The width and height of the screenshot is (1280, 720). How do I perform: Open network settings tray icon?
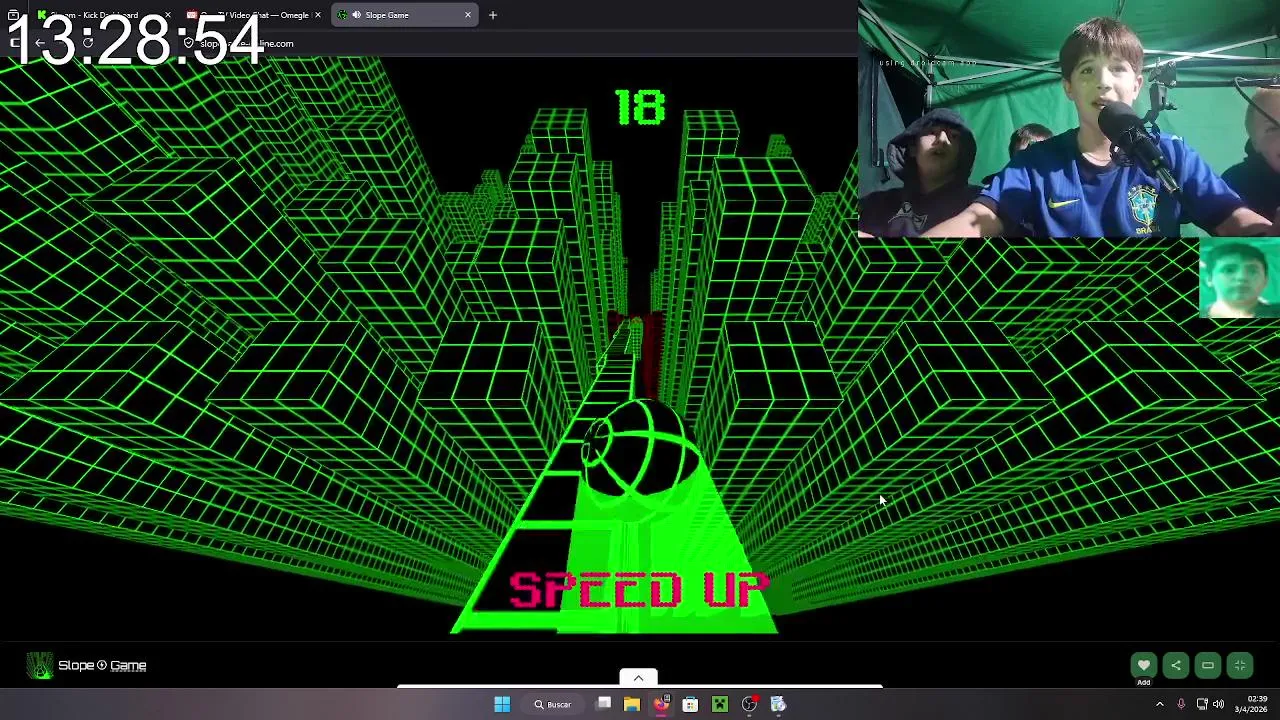coord(1202,704)
